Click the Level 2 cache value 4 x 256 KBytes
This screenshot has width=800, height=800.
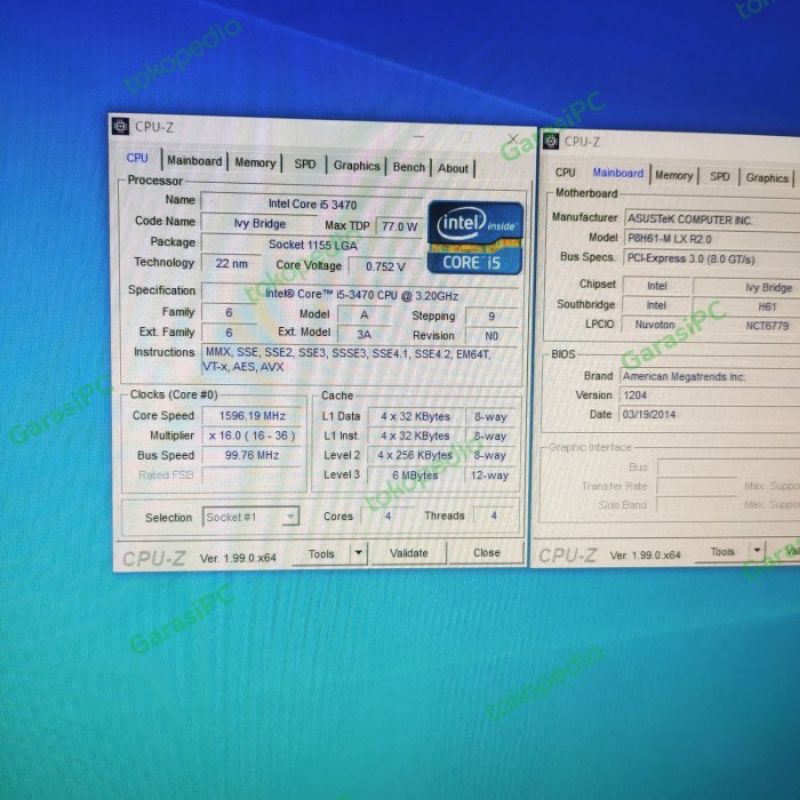[x=415, y=455]
